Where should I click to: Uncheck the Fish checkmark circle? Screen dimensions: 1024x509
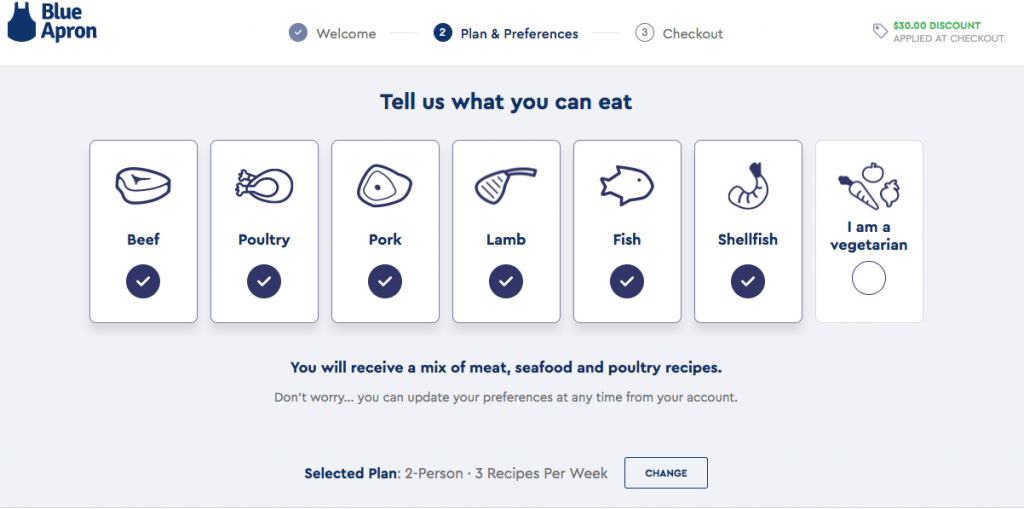coord(627,281)
